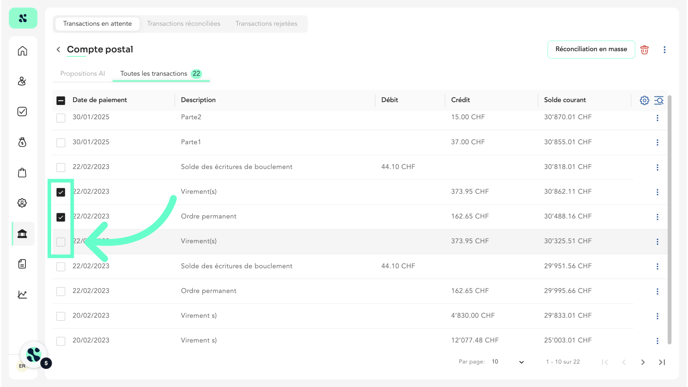Check the 29'951.56 CHF row checkbox
The width and height of the screenshot is (688, 387).
pyautogui.click(x=61, y=266)
